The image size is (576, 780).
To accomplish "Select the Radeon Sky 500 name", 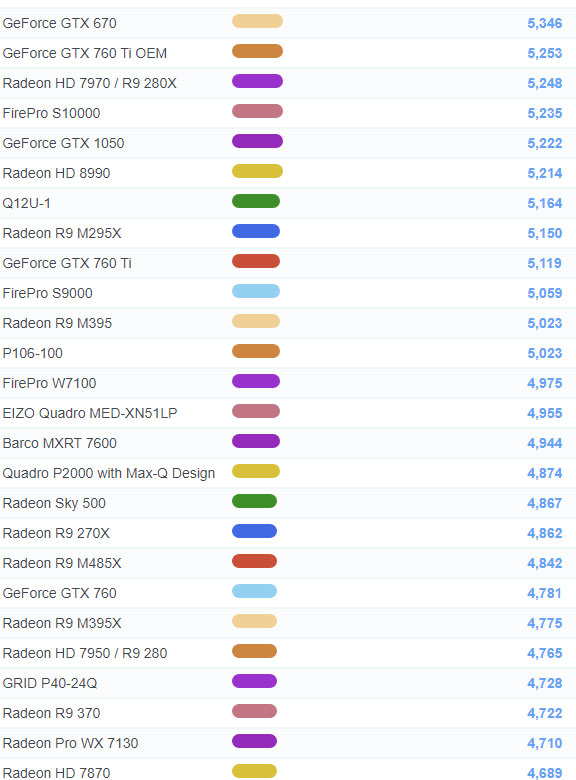I will click(x=54, y=503).
